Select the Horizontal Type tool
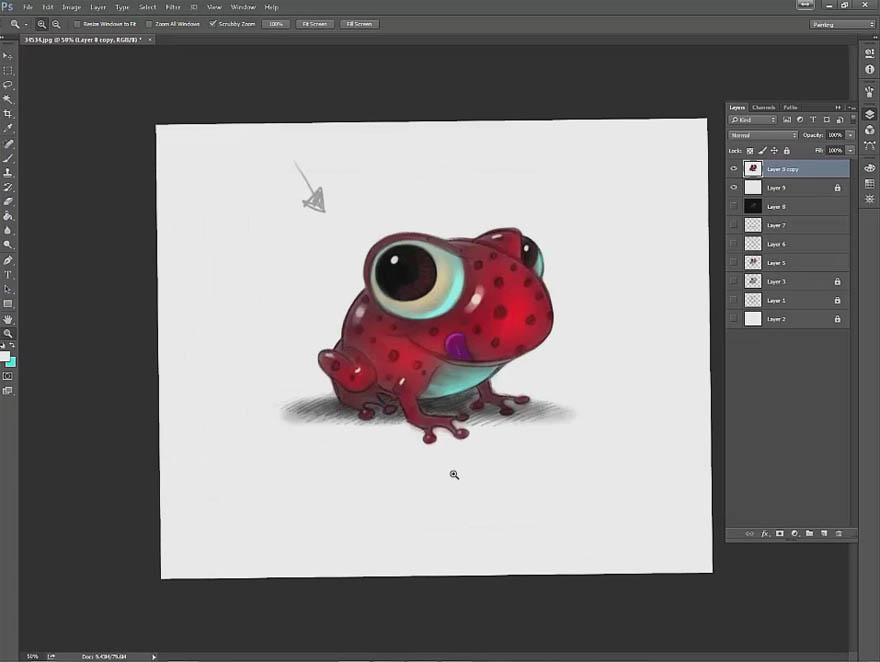The width and height of the screenshot is (880, 662). (7, 275)
